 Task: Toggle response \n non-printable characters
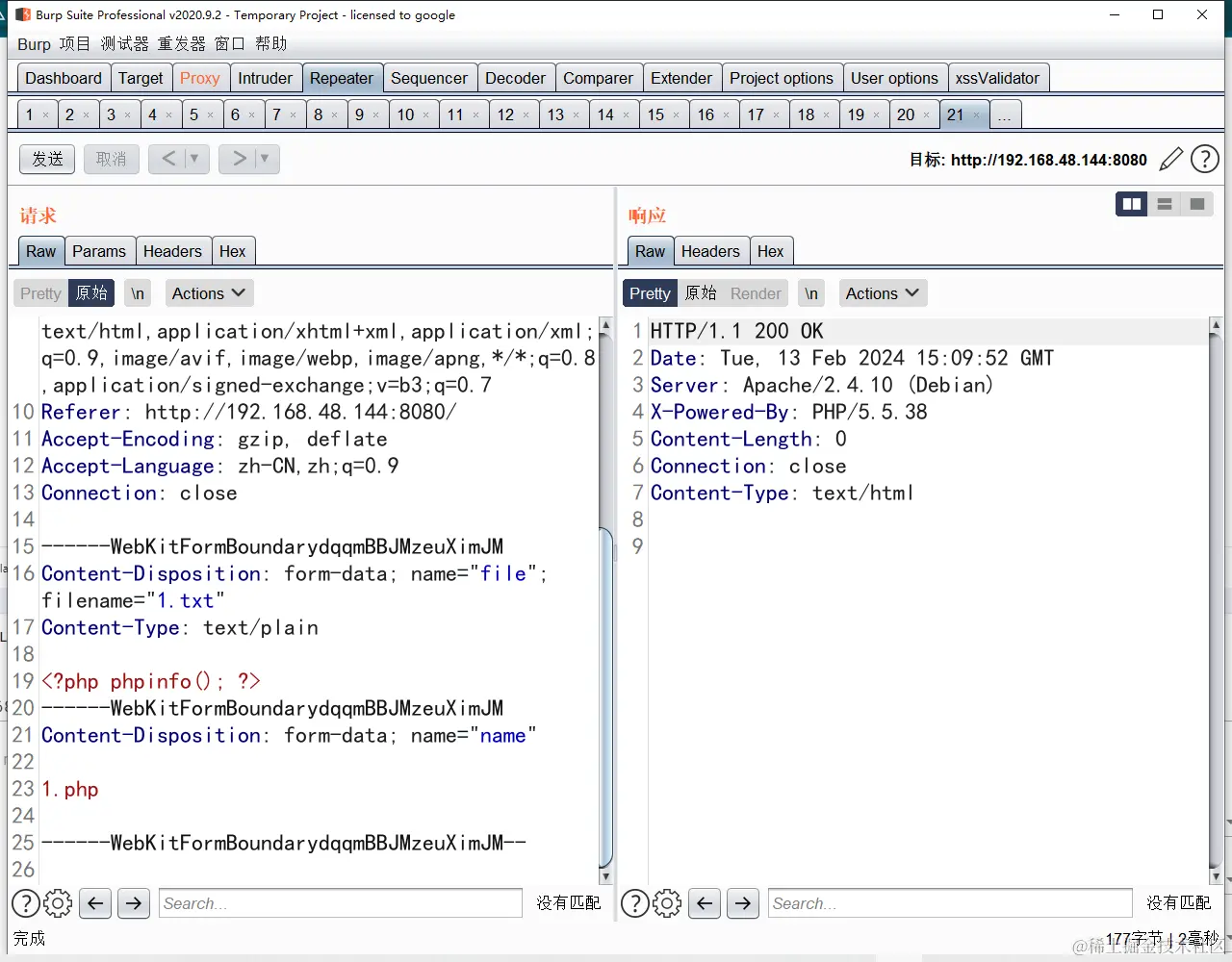coord(811,293)
